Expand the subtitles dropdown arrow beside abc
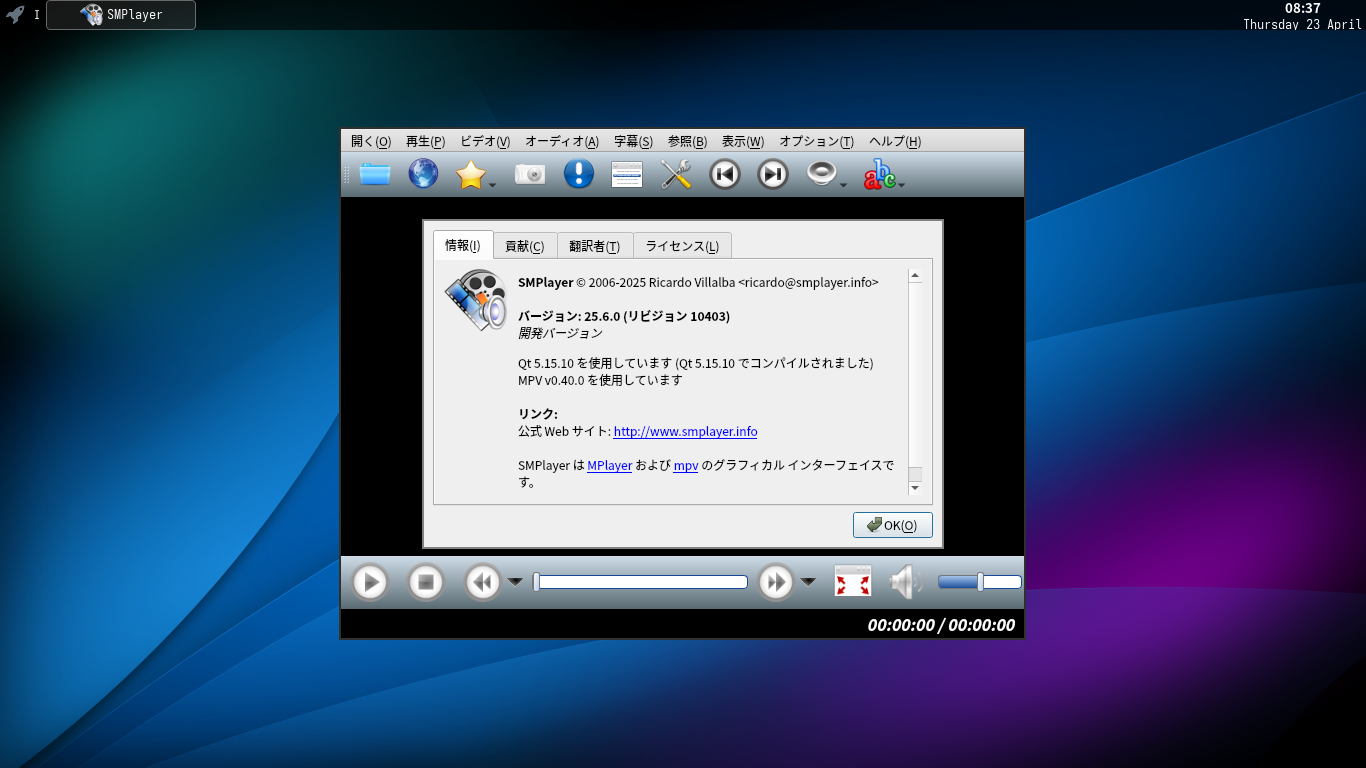This screenshot has width=1366, height=768. pyautogui.click(x=901, y=185)
